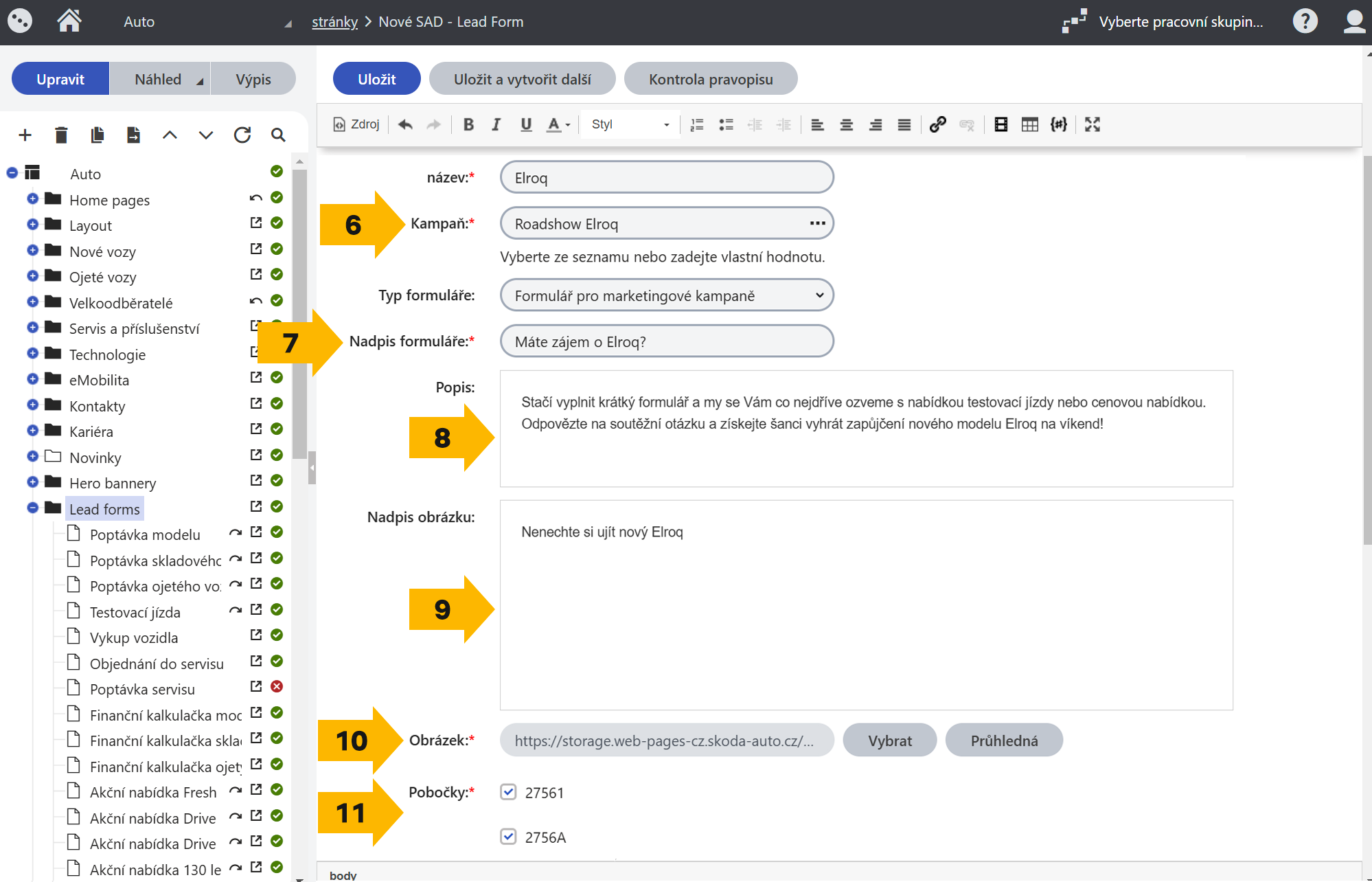
Task: Select Poptávka modelu page in tree
Action: (145, 534)
